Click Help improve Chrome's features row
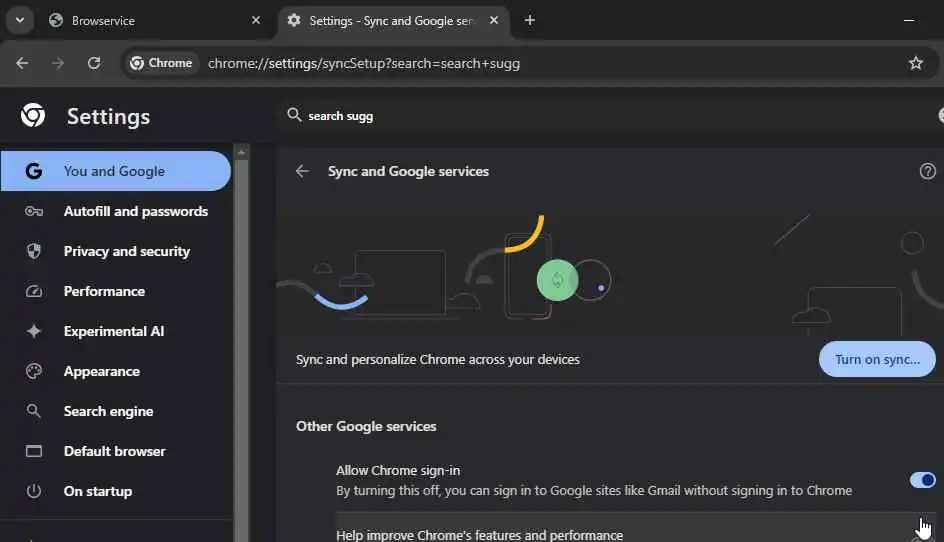The width and height of the screenshot is (944, 542). (x=636, y=529)
